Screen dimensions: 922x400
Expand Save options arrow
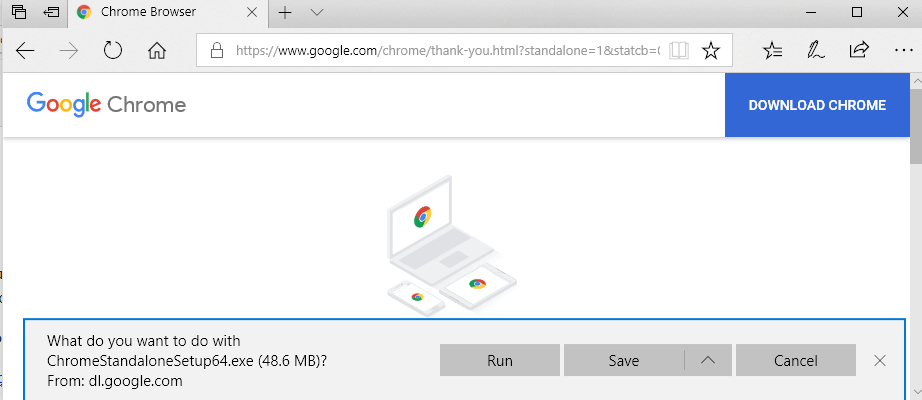pos(709,361)
